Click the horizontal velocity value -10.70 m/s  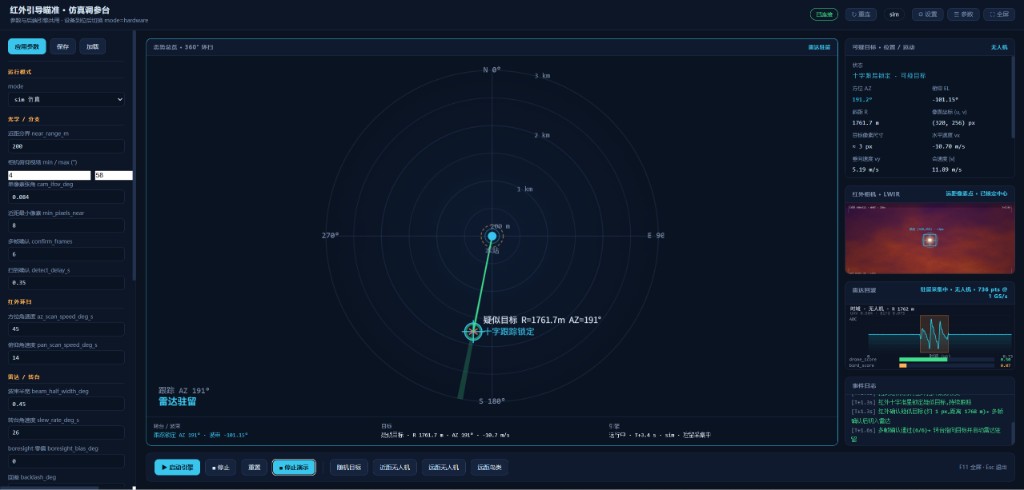point(947,146)
